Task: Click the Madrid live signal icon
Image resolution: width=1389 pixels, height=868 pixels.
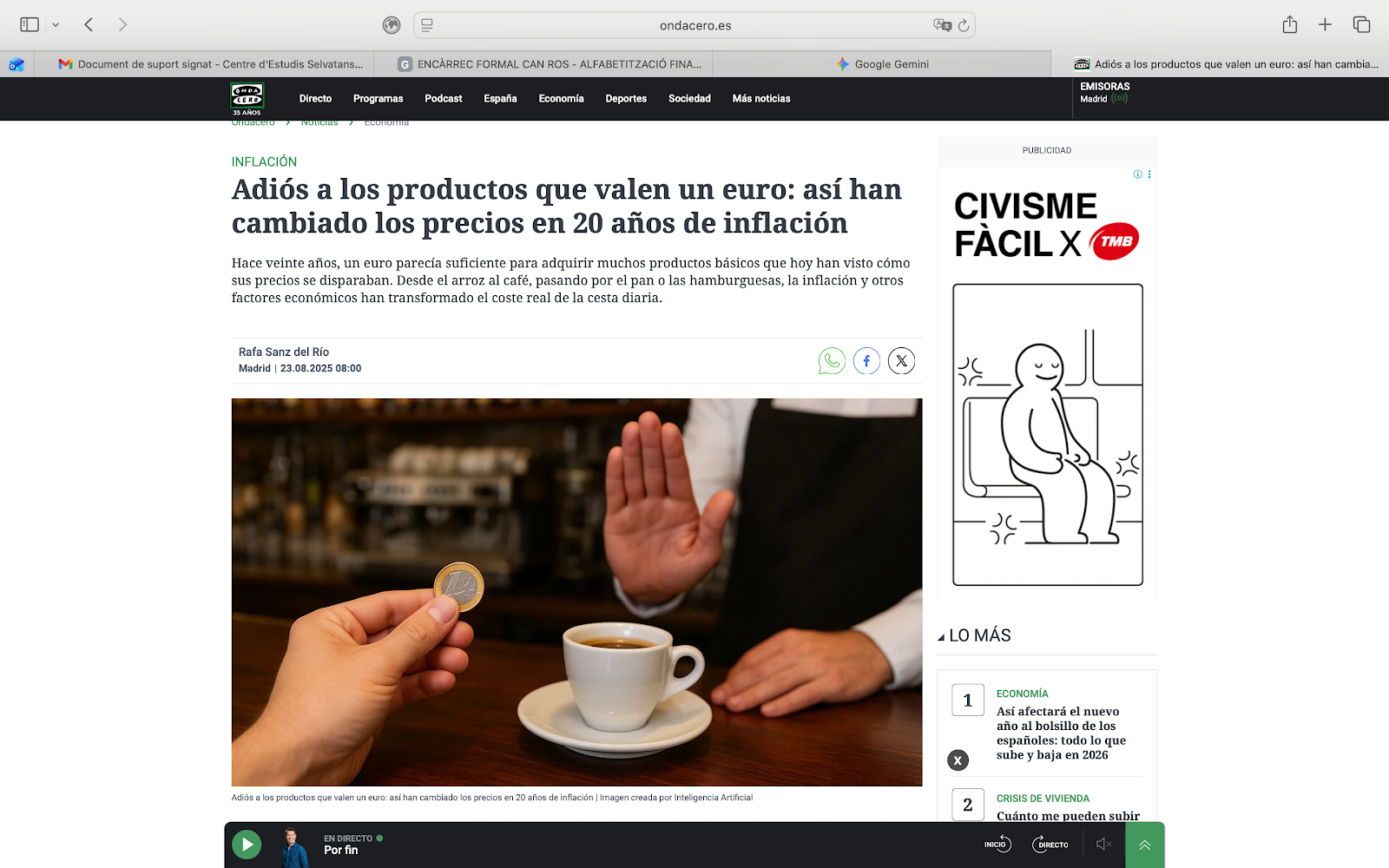Action: [x=1121, y=98]
